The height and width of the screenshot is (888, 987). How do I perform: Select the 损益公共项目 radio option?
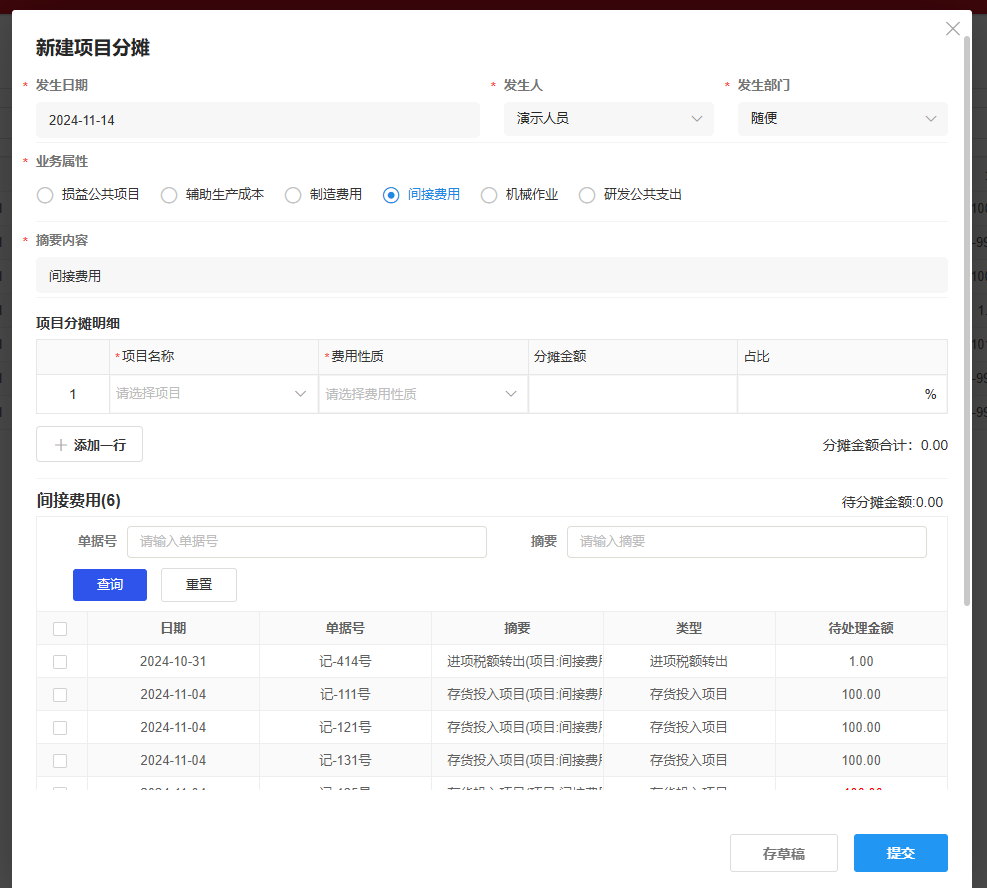point(44,195)
